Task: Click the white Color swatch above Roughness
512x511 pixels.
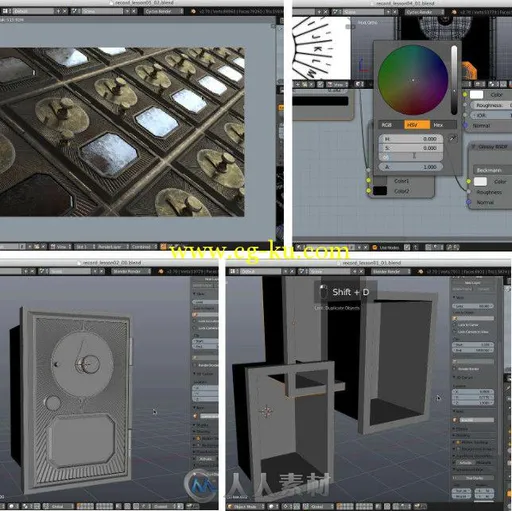Action: pyautogui.click(x=476, y=95)
